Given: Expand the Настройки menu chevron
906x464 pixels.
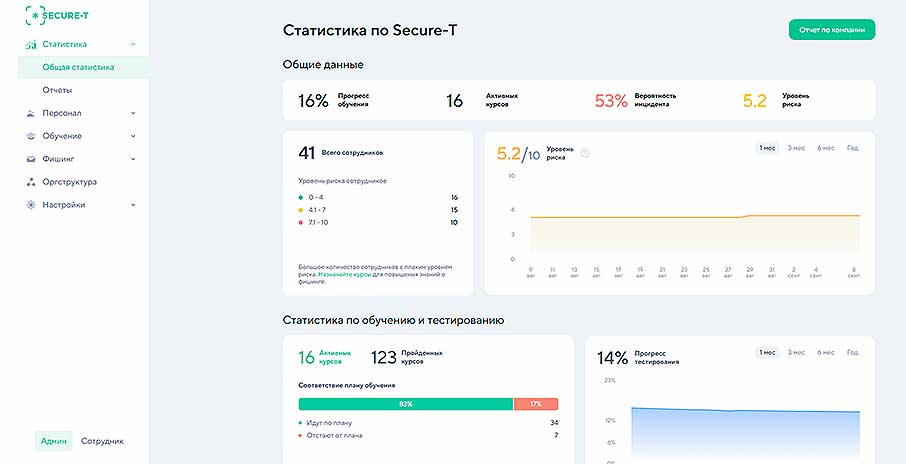Looking at the screenshot, I should (133, 205).
